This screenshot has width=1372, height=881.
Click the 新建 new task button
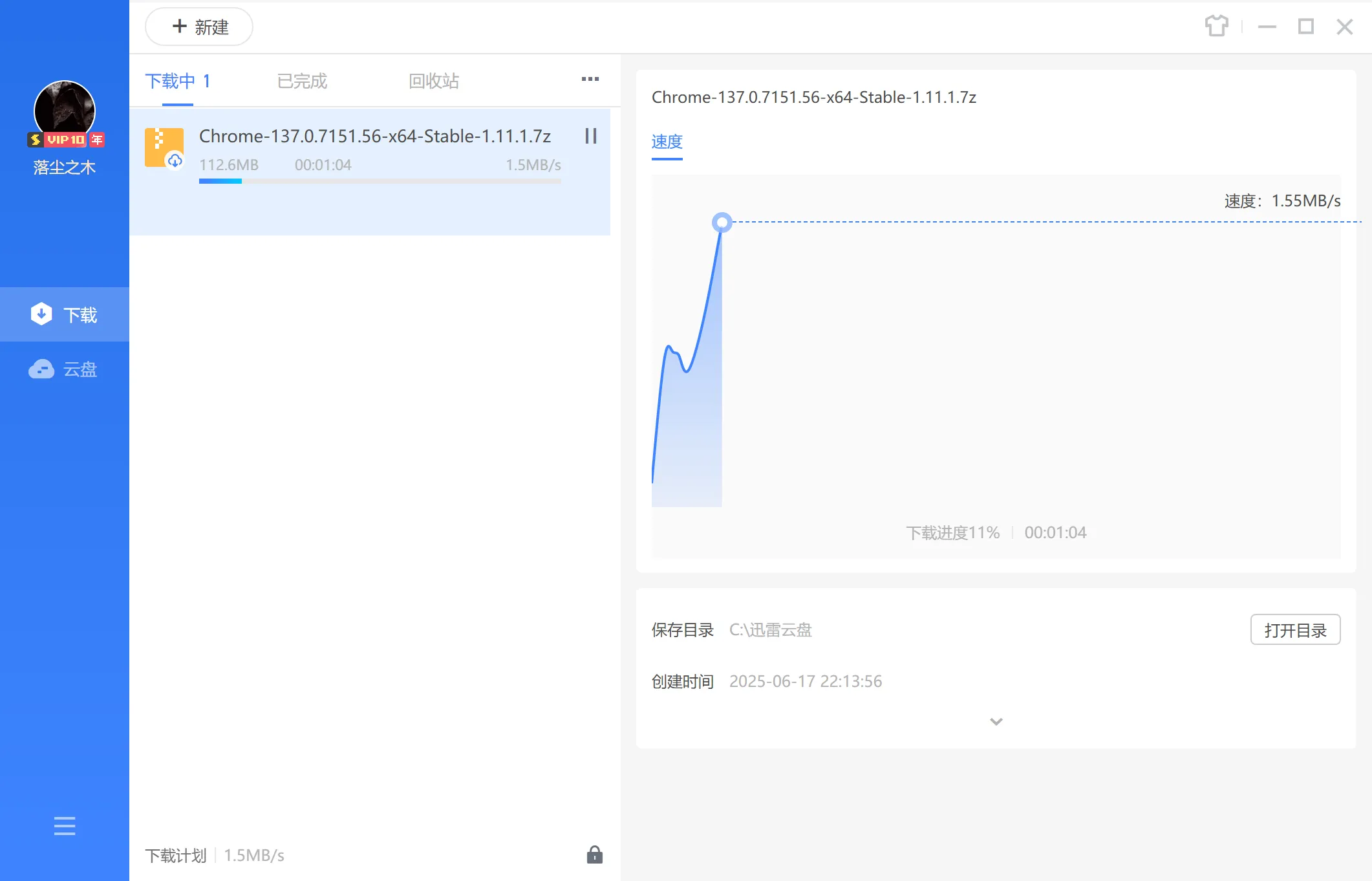coord(199,27)
